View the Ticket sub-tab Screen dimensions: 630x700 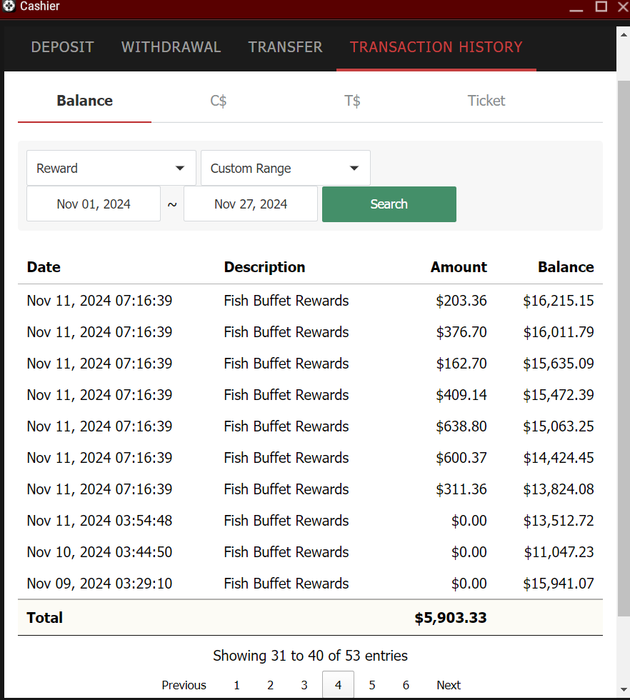486,101
